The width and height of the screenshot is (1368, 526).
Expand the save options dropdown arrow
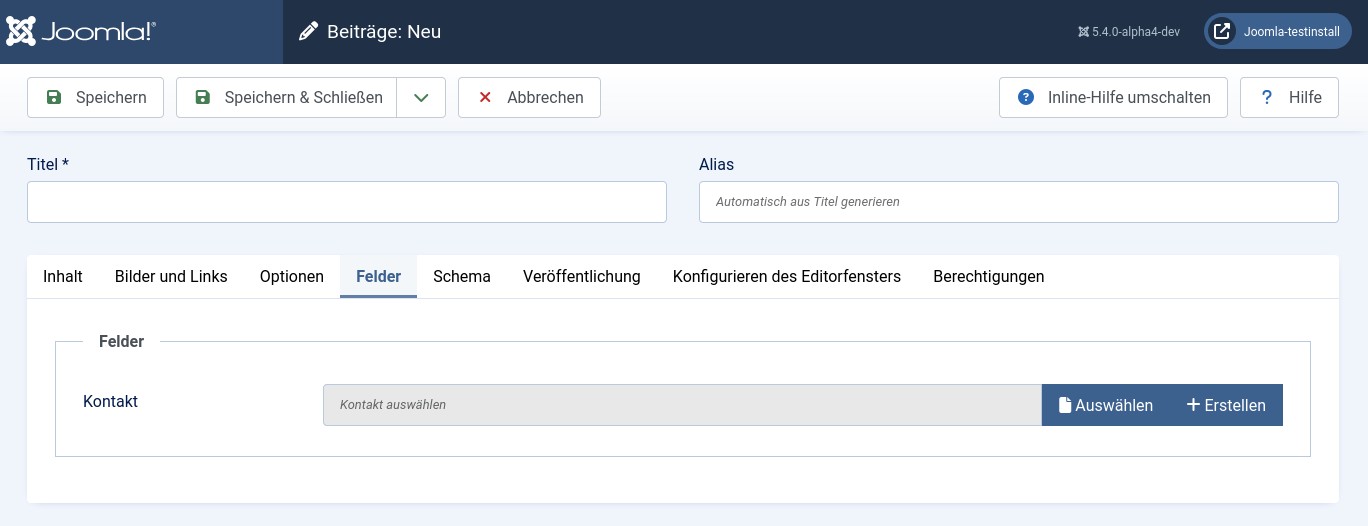point(421,98)
